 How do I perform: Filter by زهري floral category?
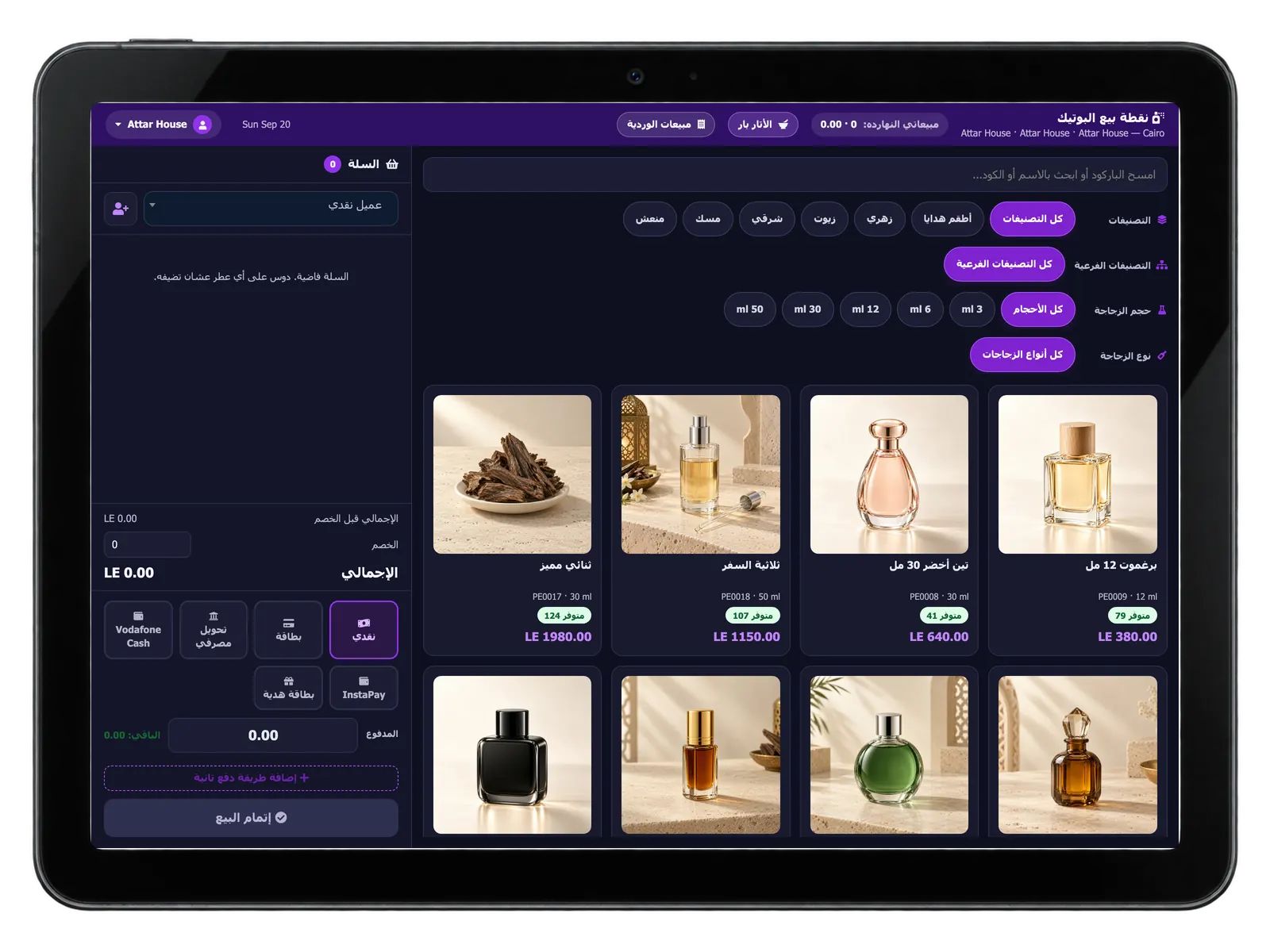(x=879, y=219)
